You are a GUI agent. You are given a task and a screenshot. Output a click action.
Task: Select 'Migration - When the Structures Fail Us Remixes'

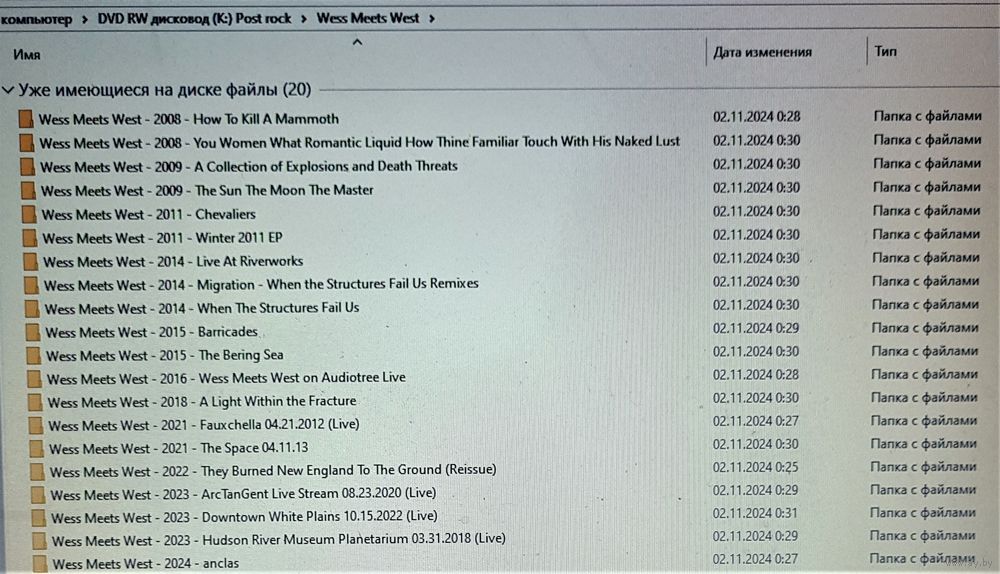[x=261, y=284]
